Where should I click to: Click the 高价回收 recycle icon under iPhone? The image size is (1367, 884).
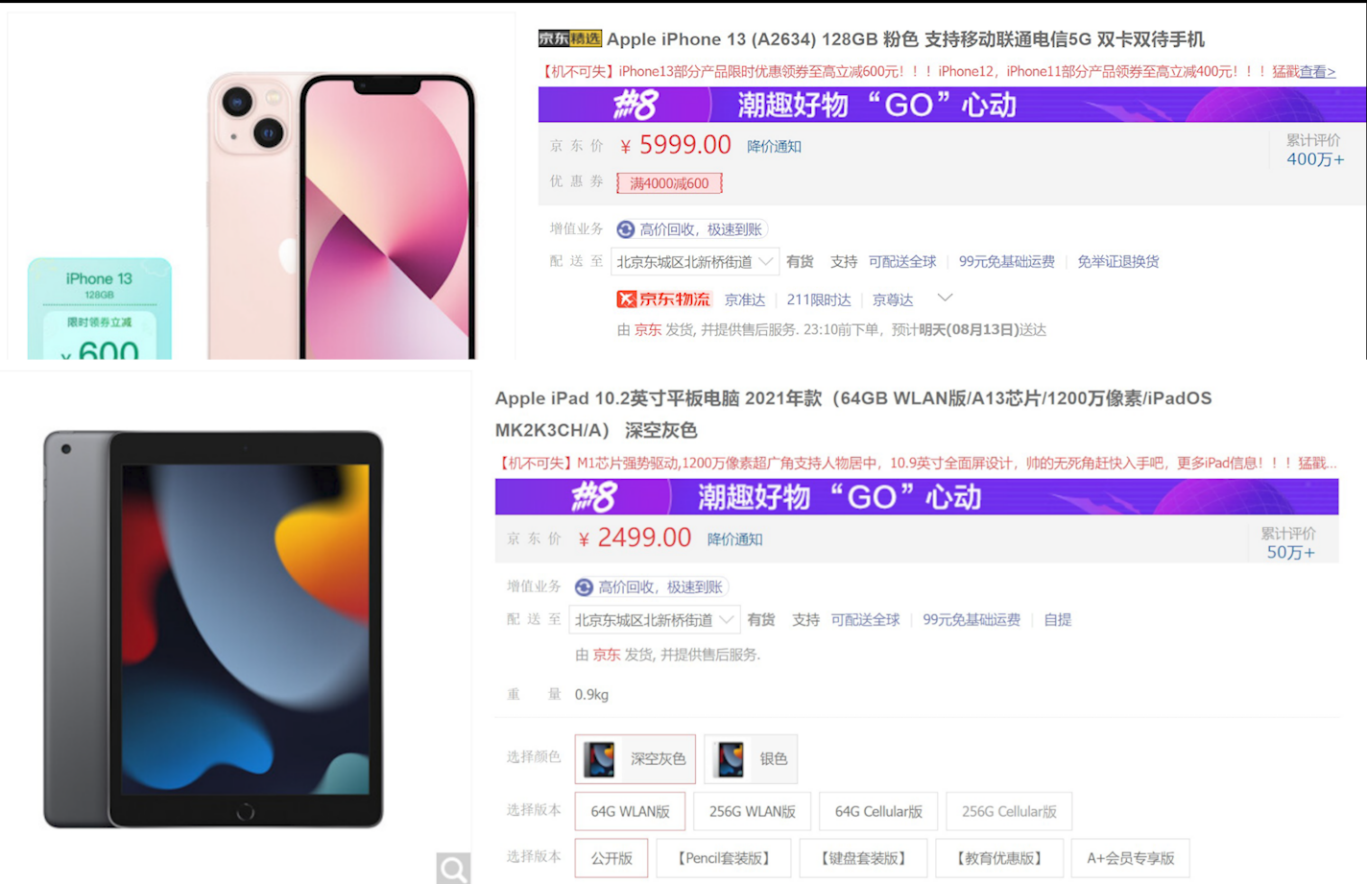[626, 230]
